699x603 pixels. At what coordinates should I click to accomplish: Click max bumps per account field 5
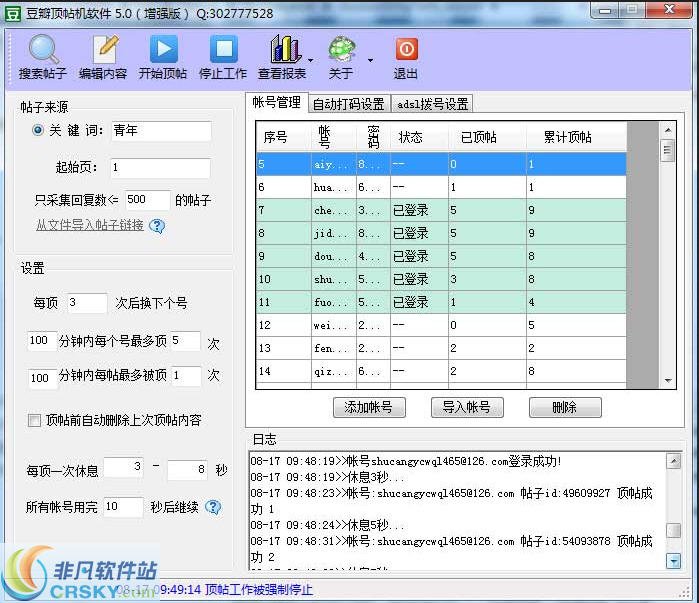click(x=185, y=341)
